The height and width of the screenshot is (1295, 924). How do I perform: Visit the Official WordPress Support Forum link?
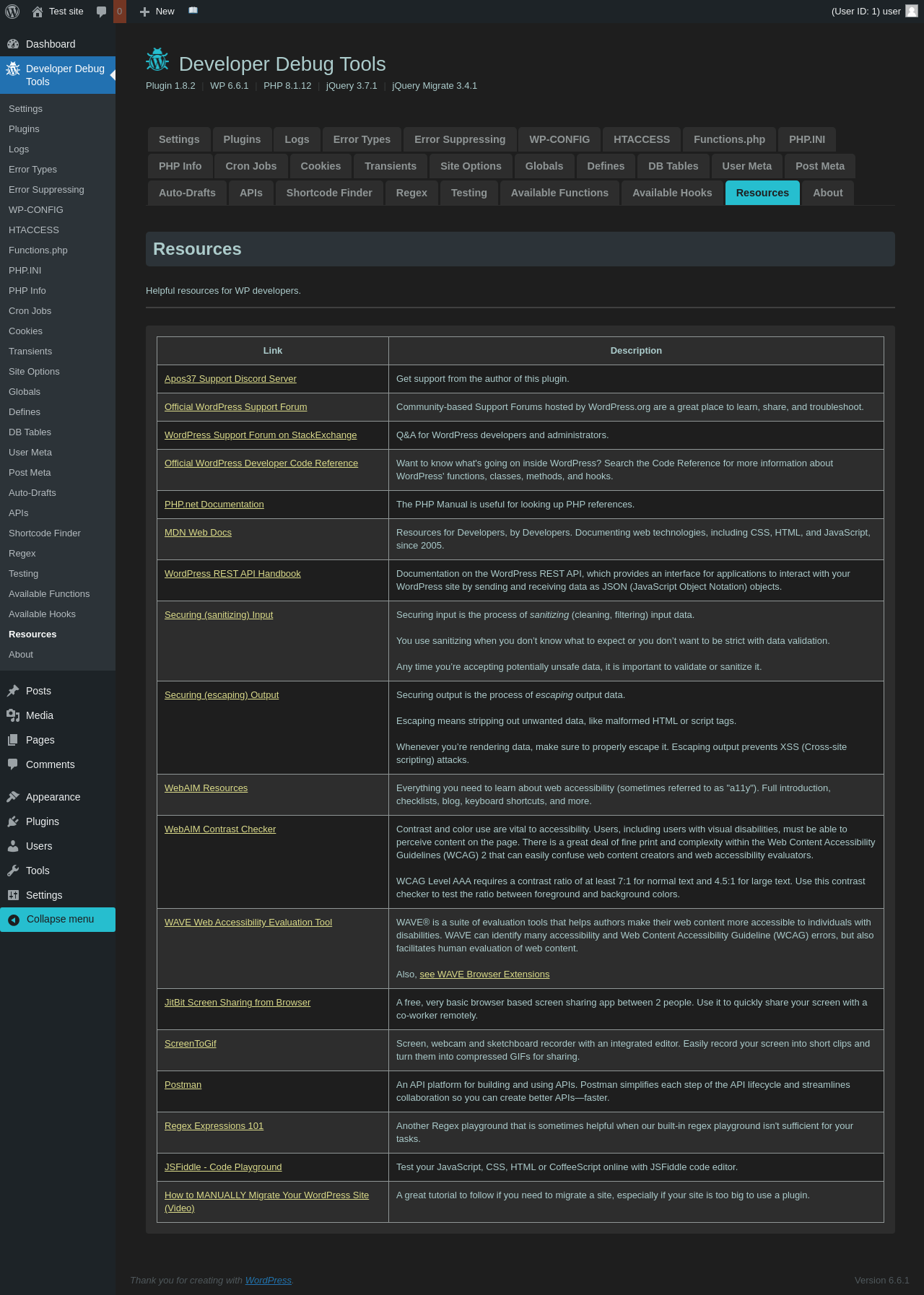236,407
